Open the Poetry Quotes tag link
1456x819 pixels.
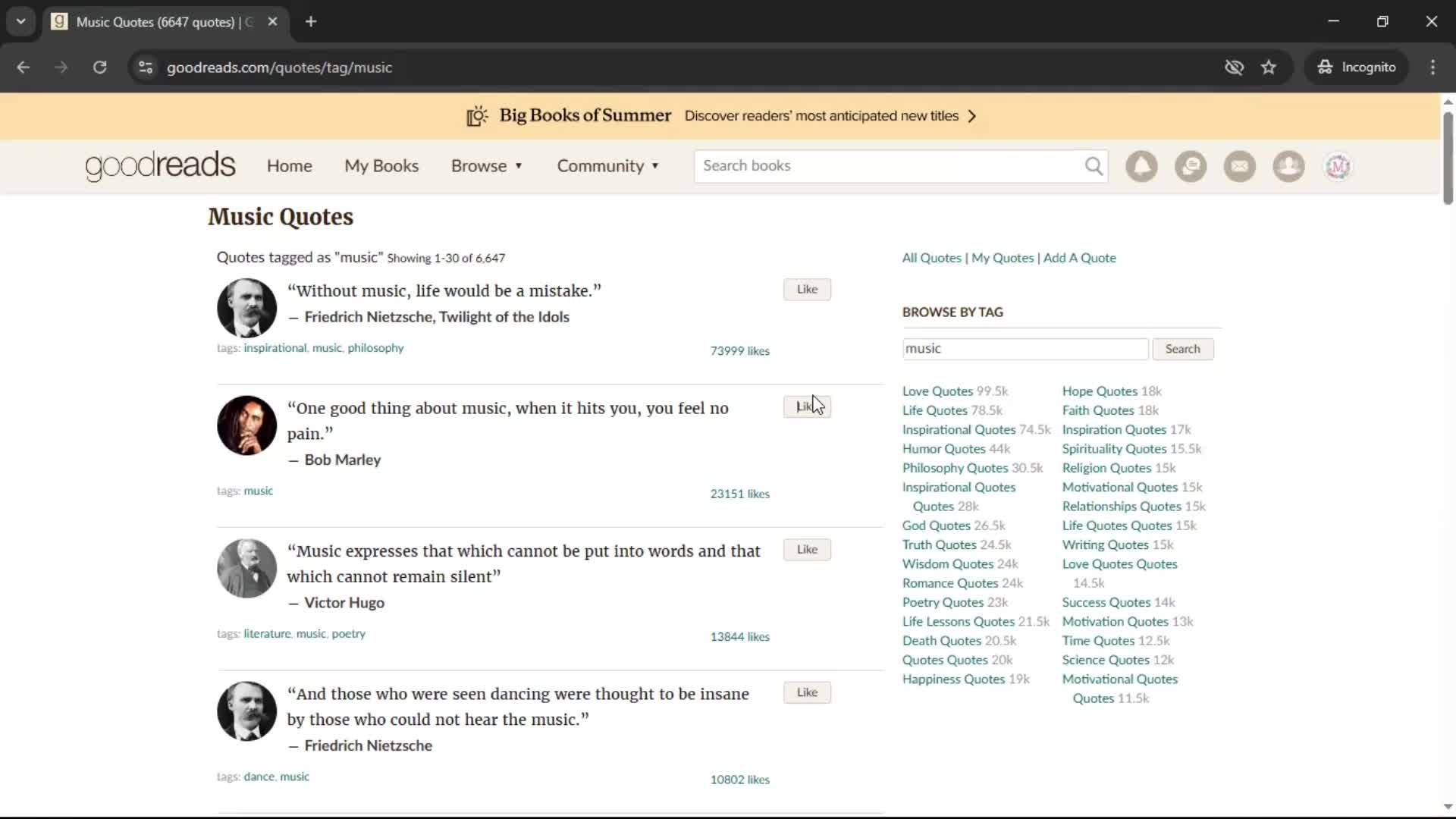click(x=943, y=602)
